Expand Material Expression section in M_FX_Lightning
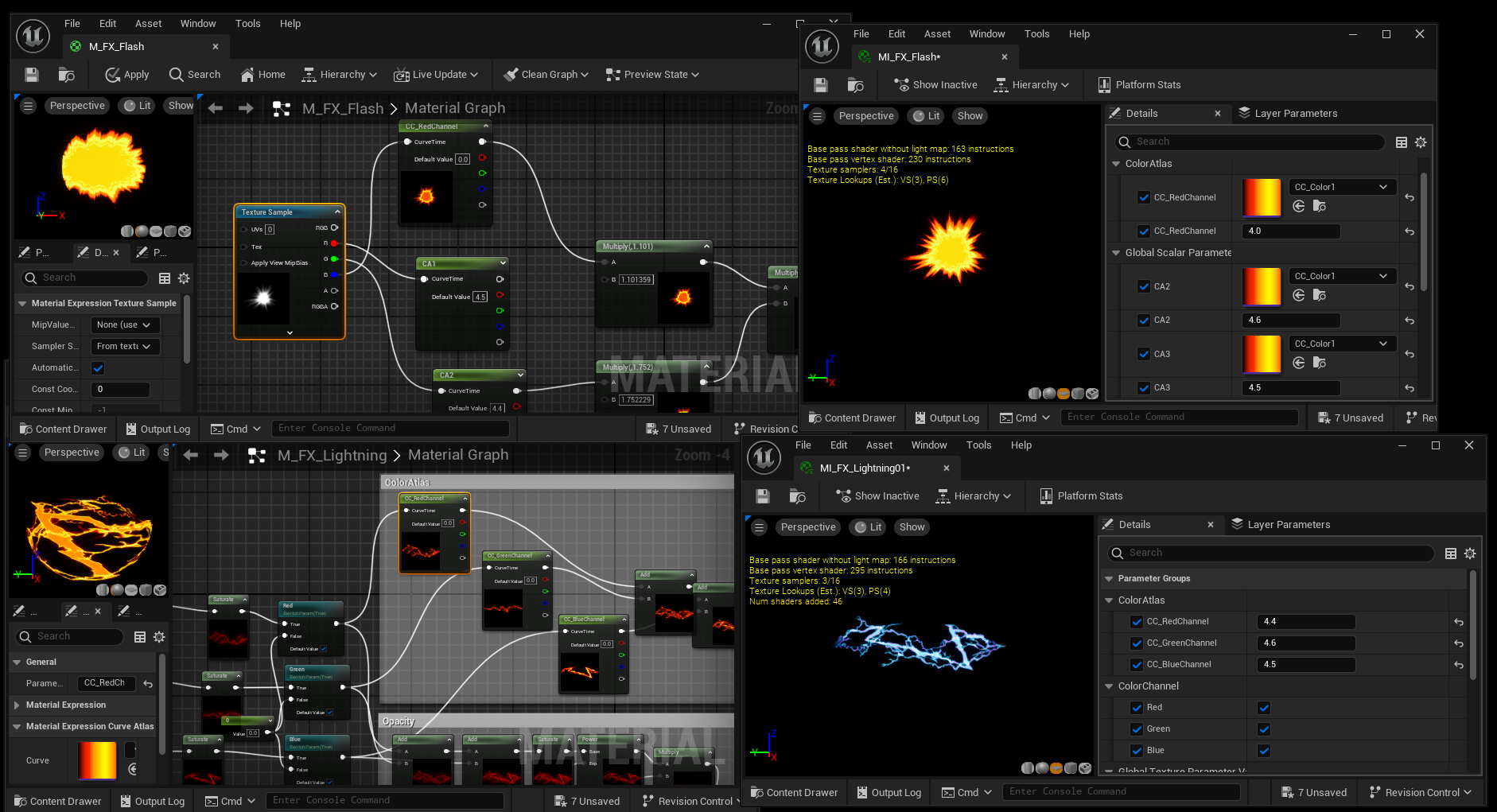The image size is (1497, 812). pos(17,705)
